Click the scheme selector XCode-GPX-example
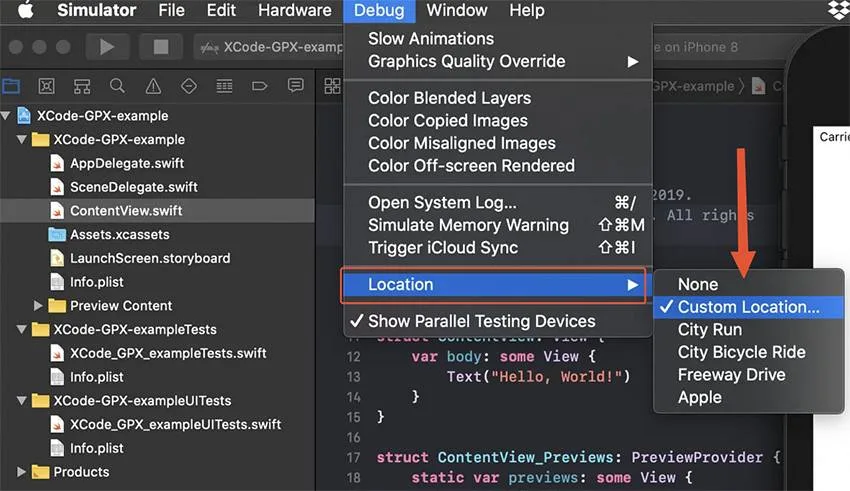The image size is (850, 491). [x=271, y=47]
